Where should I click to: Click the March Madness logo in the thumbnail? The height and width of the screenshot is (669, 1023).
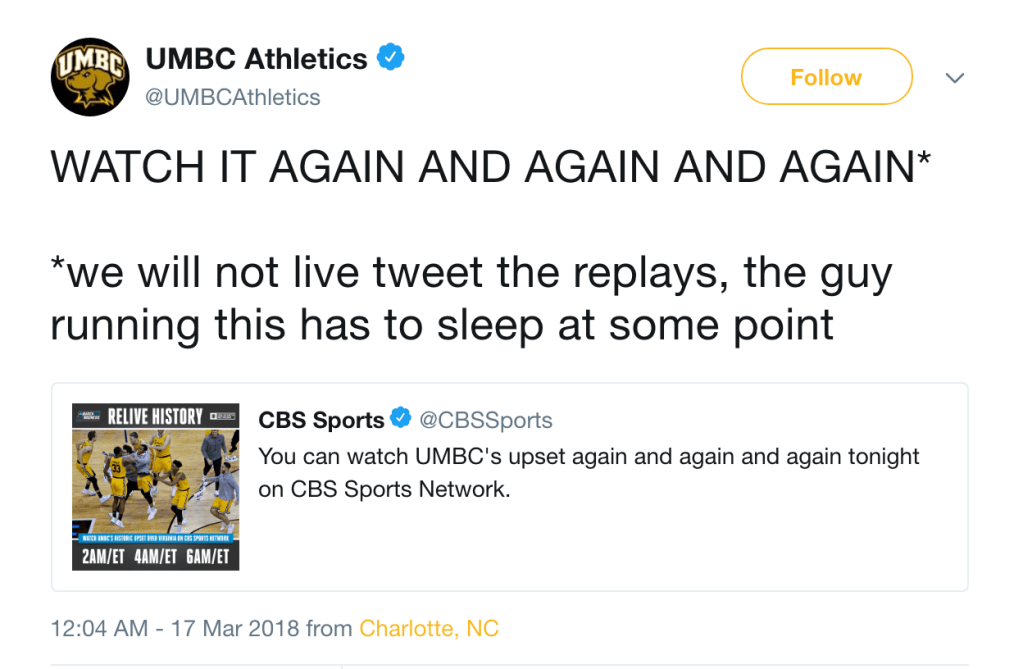coord(86,415)
